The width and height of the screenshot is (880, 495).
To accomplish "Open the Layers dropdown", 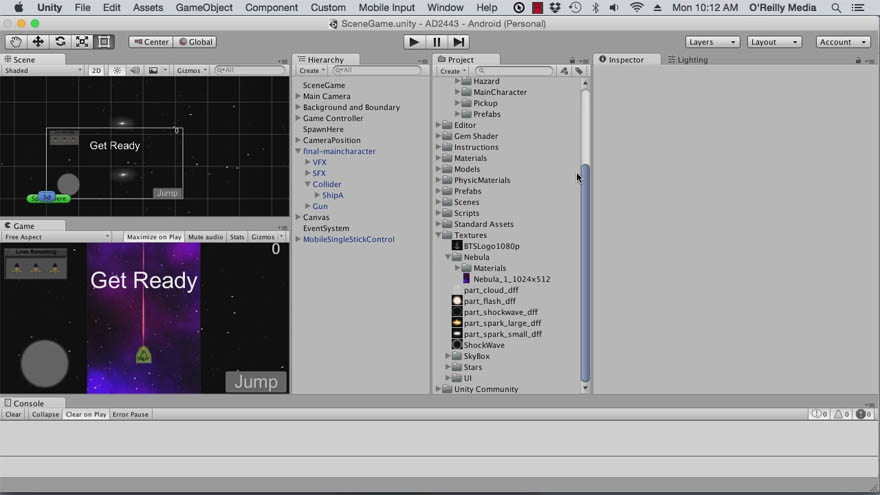I will (x=712, y=42).
